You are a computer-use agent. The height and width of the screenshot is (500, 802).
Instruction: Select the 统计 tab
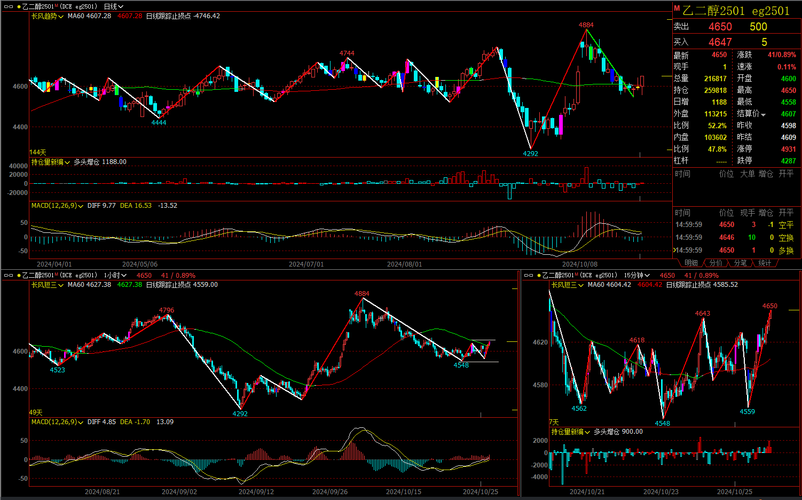[765, 262]
